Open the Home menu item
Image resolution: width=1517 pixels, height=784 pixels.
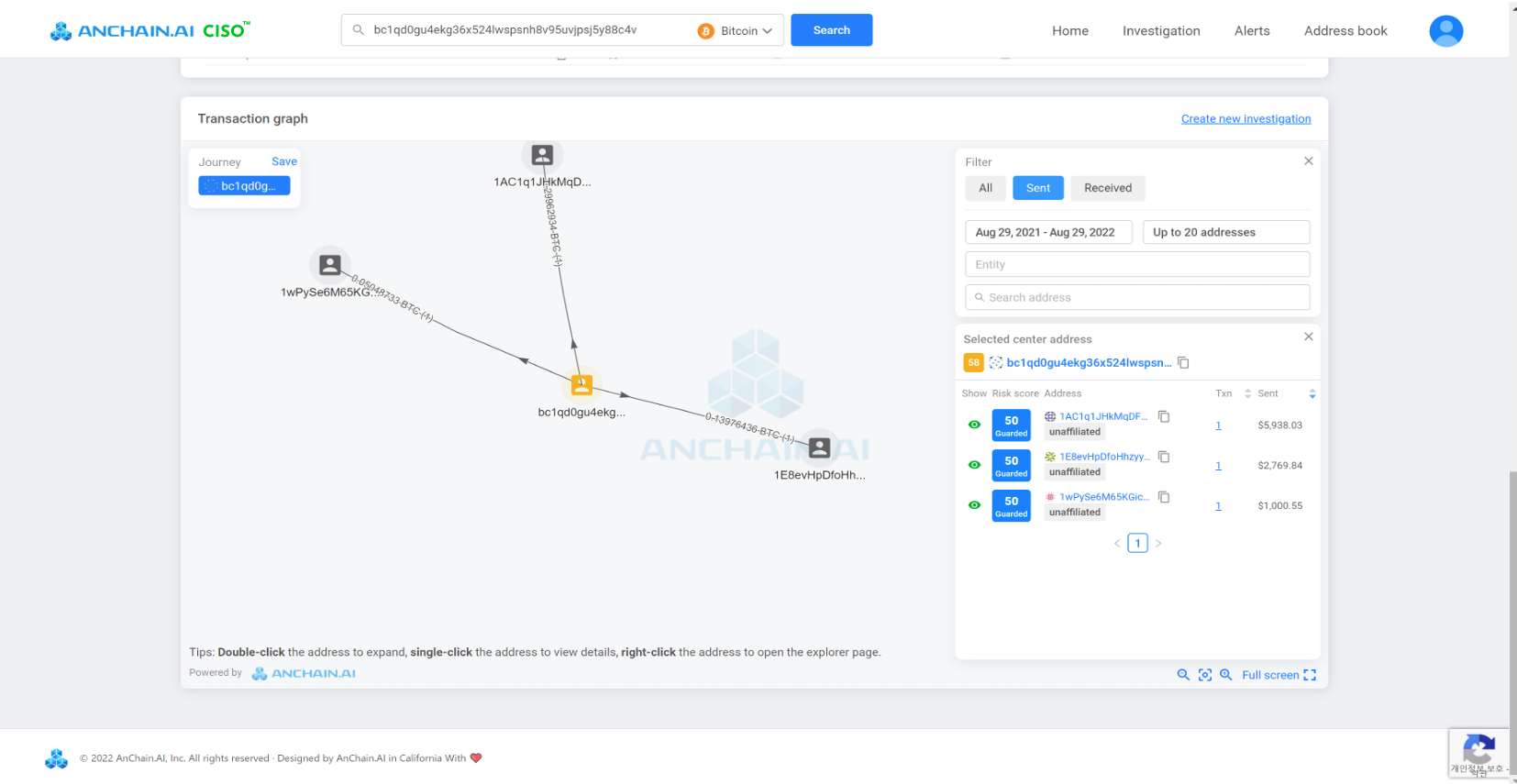pos(1070,30)
